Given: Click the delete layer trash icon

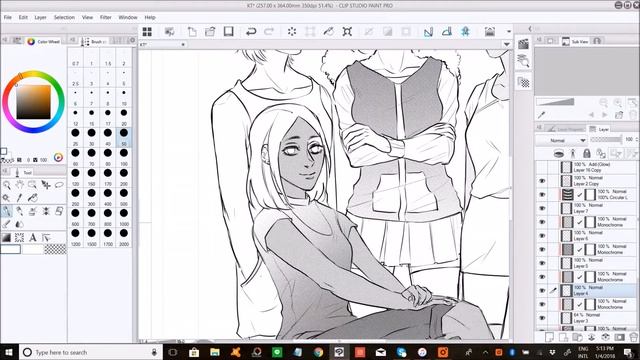Looking at the screenshot, I should (633, 337).
